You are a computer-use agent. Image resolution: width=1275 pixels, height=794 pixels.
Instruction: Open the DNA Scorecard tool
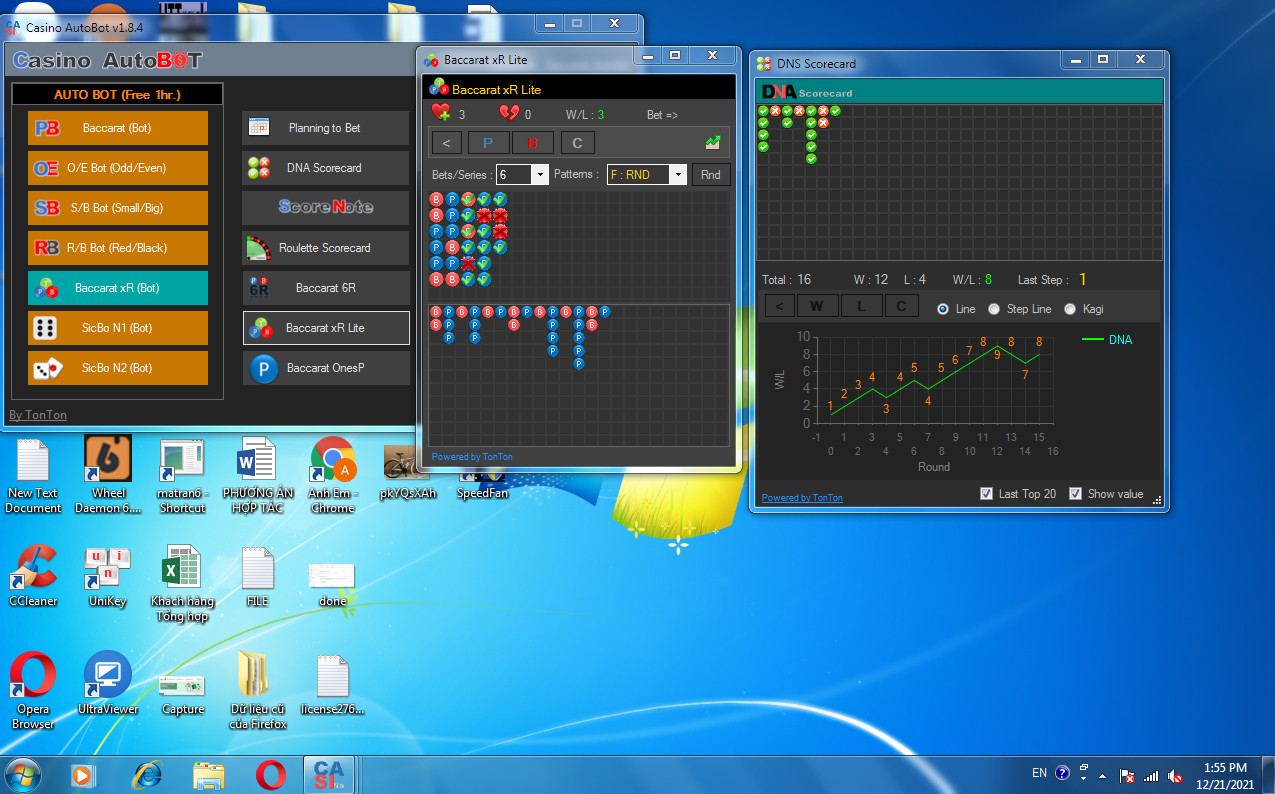(x=325, y=168)
